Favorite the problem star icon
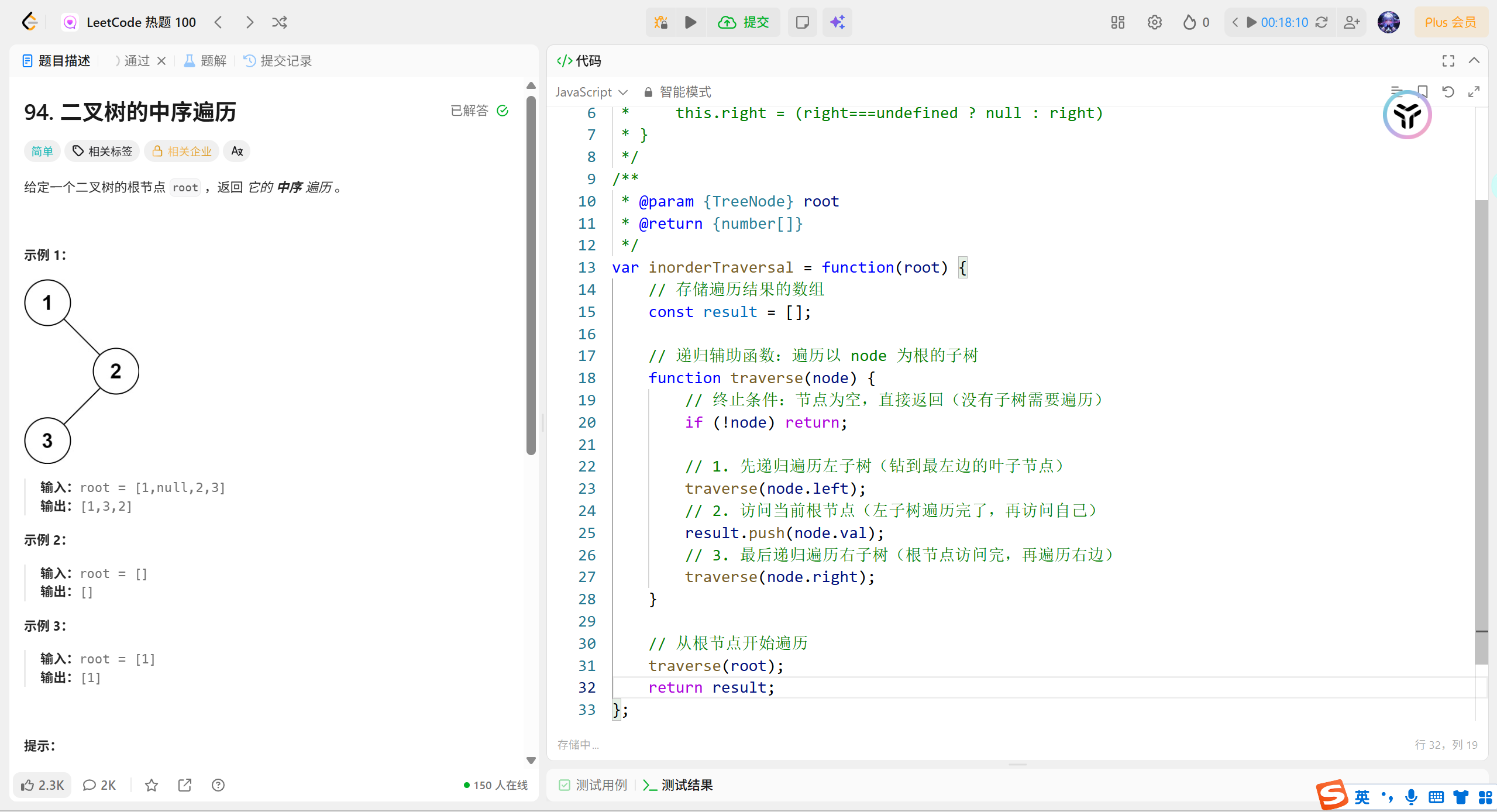Image resolution: width=1497 pixels, height=812 pixels. click(x=152, y=785)
